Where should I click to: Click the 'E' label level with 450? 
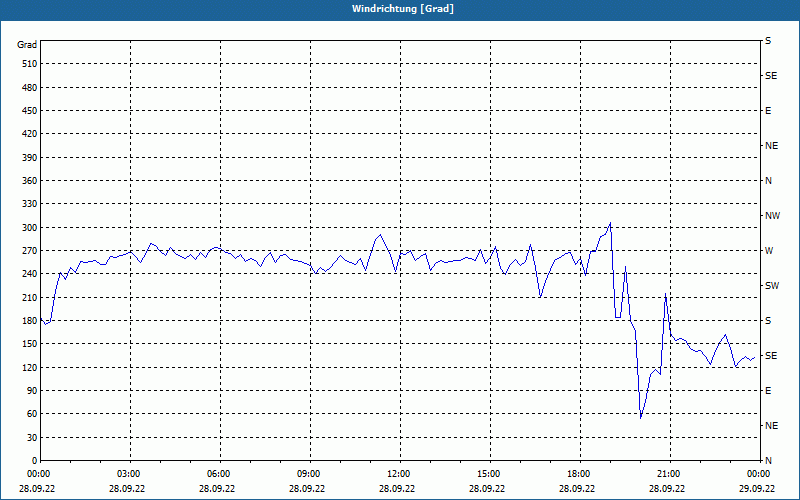[x=768, y=111]
